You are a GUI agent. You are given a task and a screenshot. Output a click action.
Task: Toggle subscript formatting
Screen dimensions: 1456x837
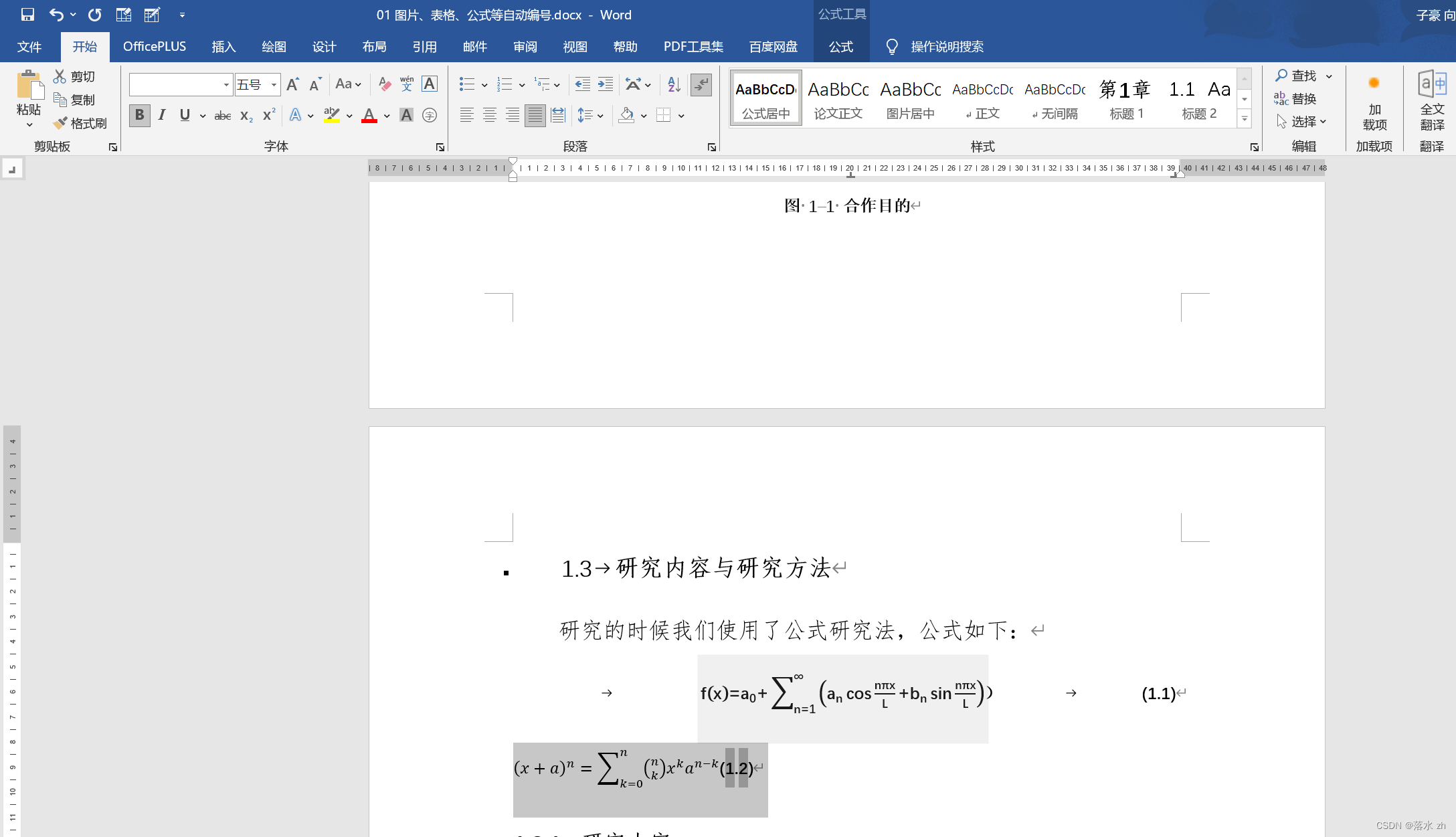point(246,116)
